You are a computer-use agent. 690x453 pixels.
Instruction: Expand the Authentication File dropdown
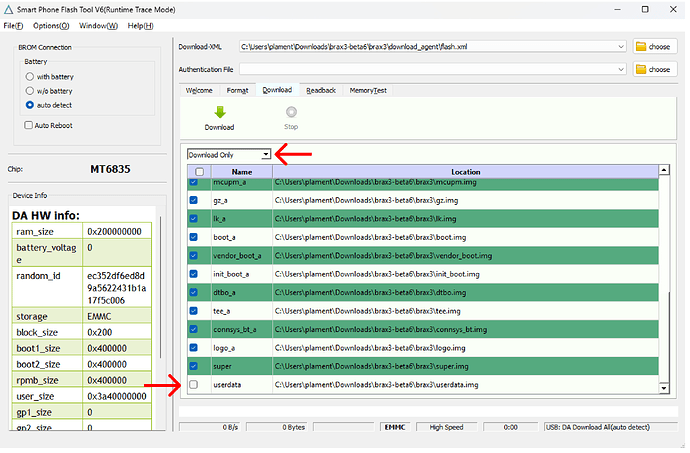coord(621,70)
